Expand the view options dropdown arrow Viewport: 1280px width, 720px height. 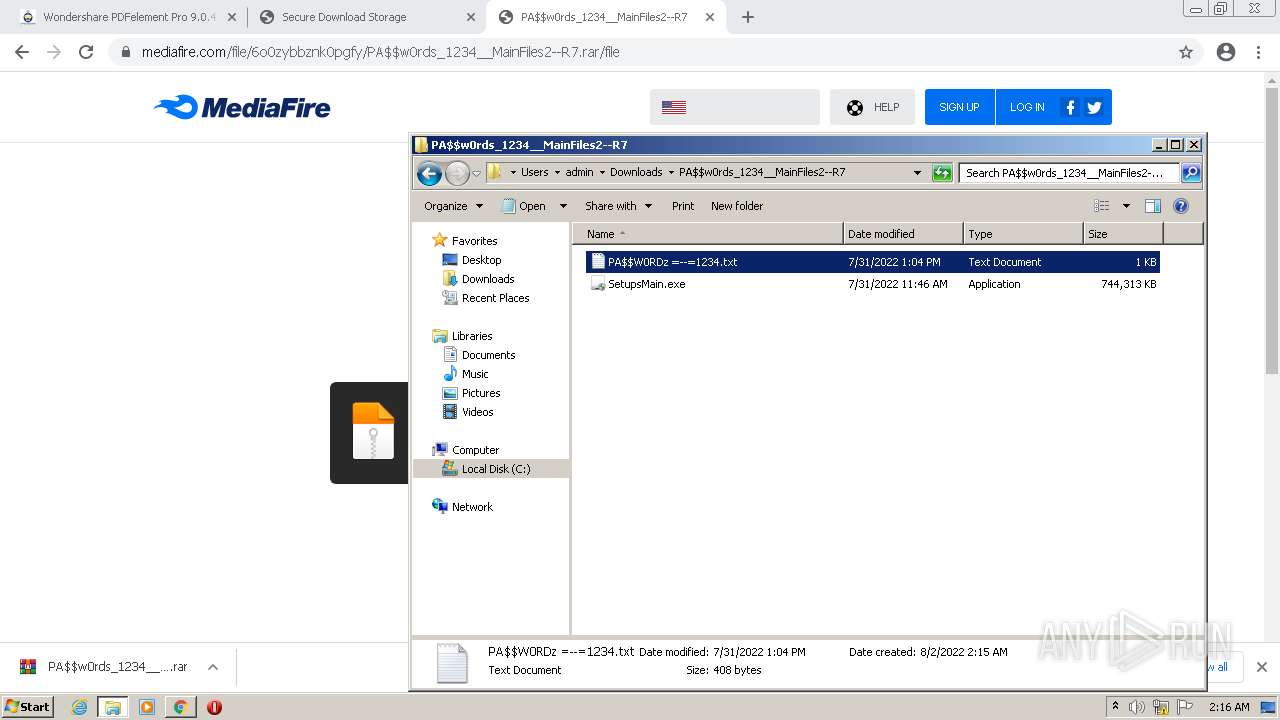point(1126,206)
